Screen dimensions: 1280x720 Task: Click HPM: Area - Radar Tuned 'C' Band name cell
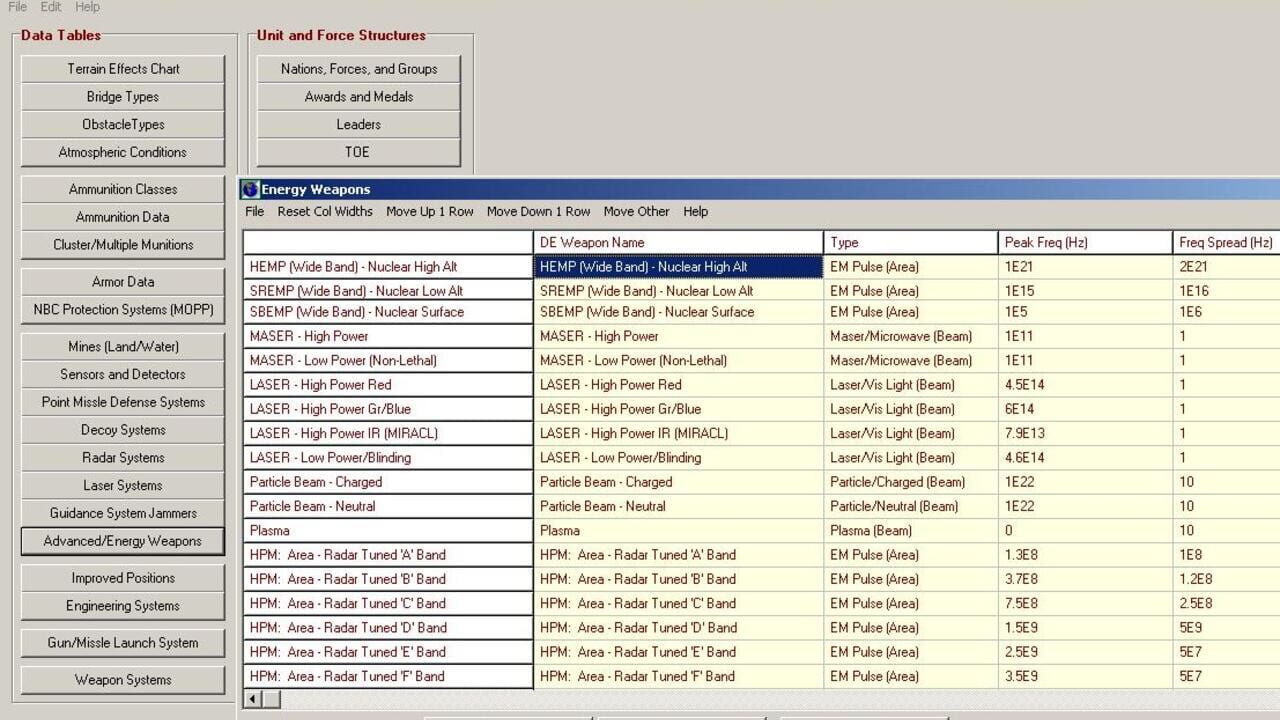679,603
